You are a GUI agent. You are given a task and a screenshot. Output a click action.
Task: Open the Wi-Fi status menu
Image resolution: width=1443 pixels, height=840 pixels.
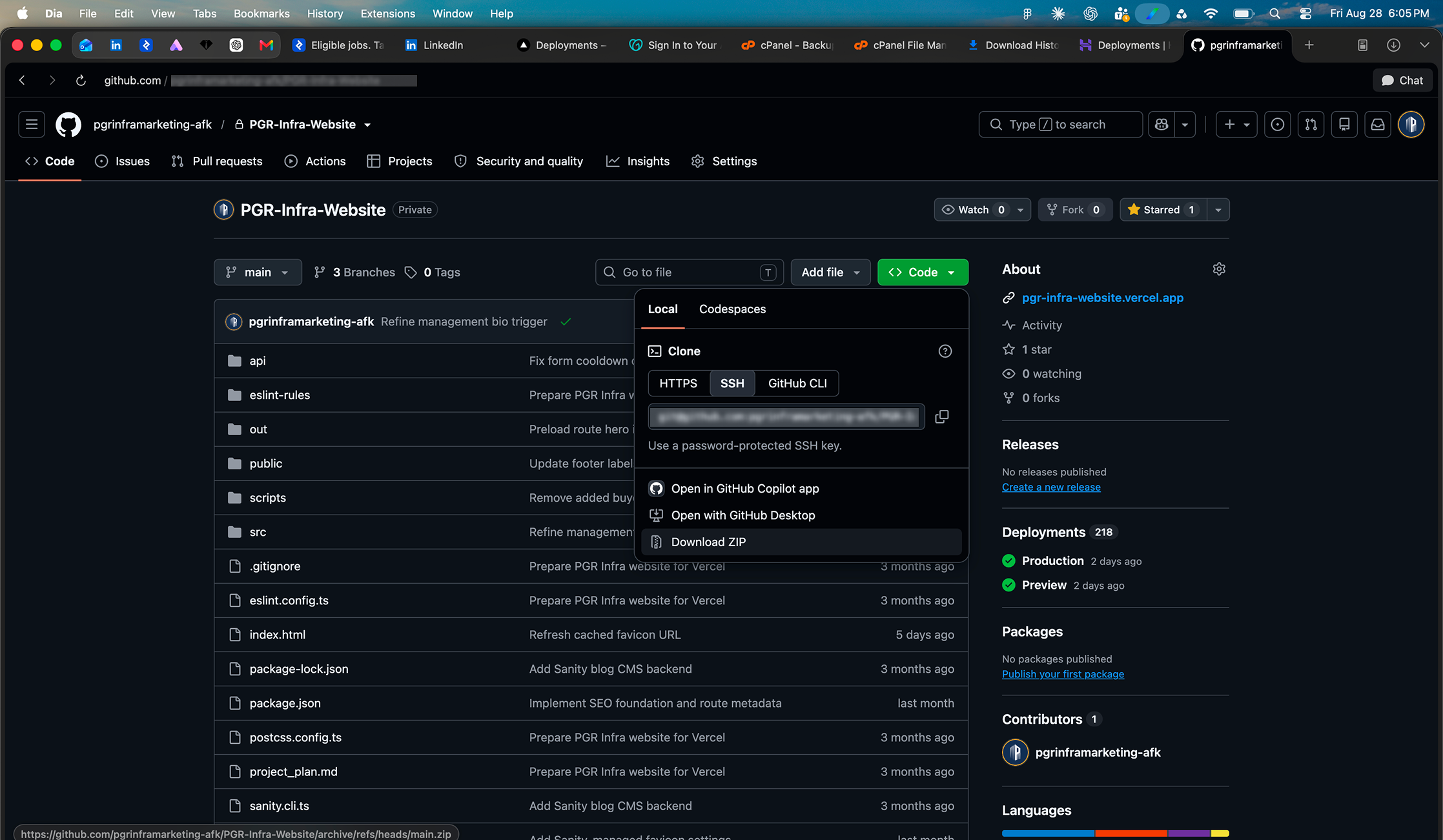pos(1211,14)
